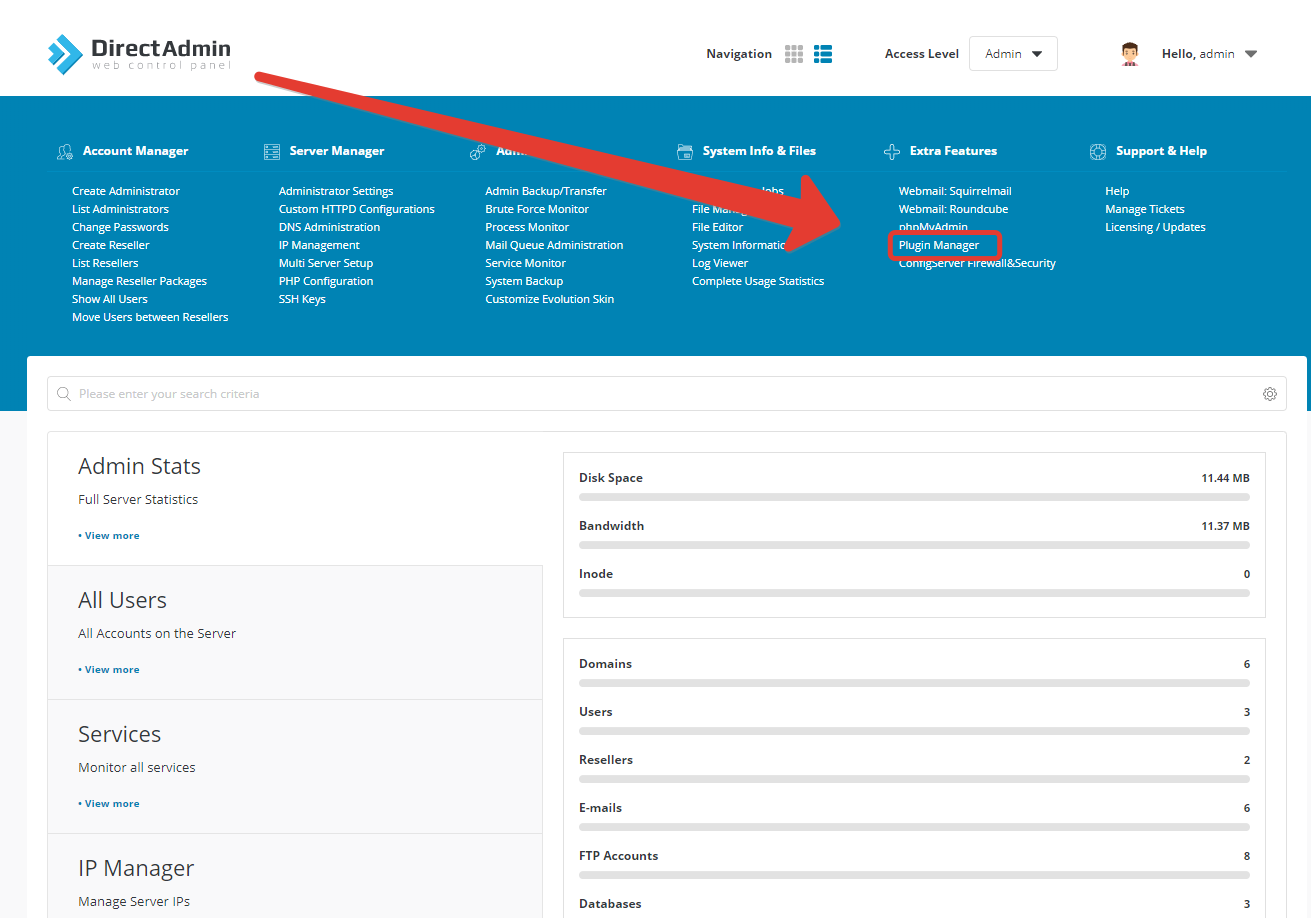This screenshot has height=918, width=1311.
Task: Expand the Hello admin user menu
Action: [1209, 53]
